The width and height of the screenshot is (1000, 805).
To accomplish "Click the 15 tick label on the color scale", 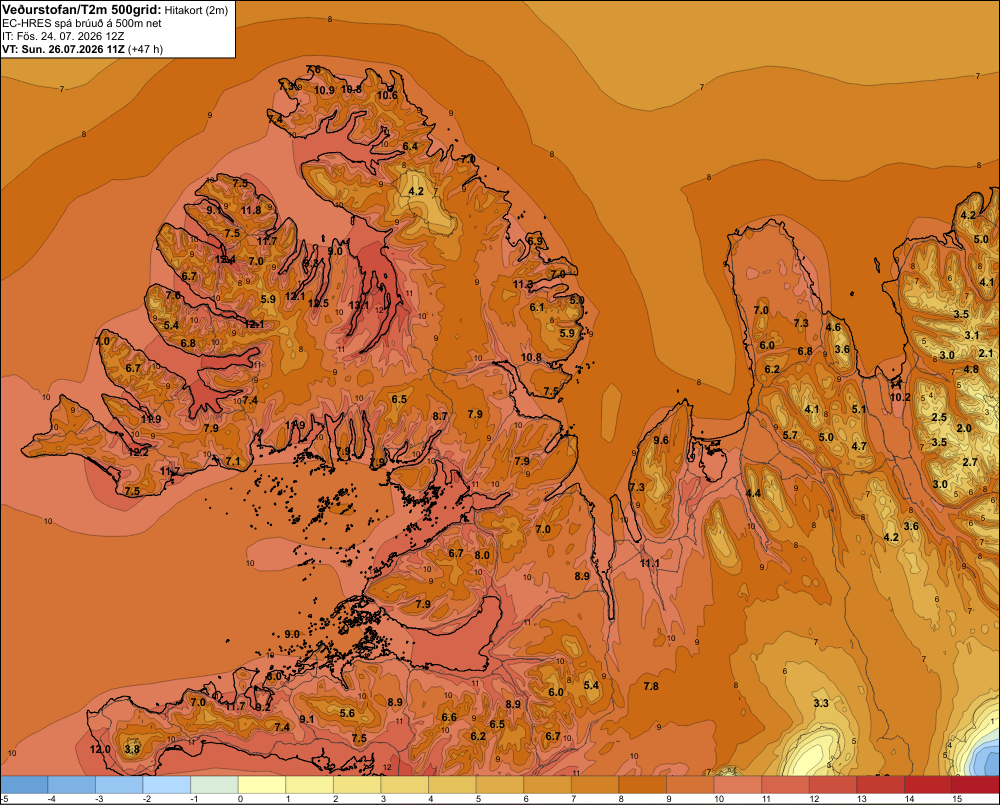I will tap(957, 799).
